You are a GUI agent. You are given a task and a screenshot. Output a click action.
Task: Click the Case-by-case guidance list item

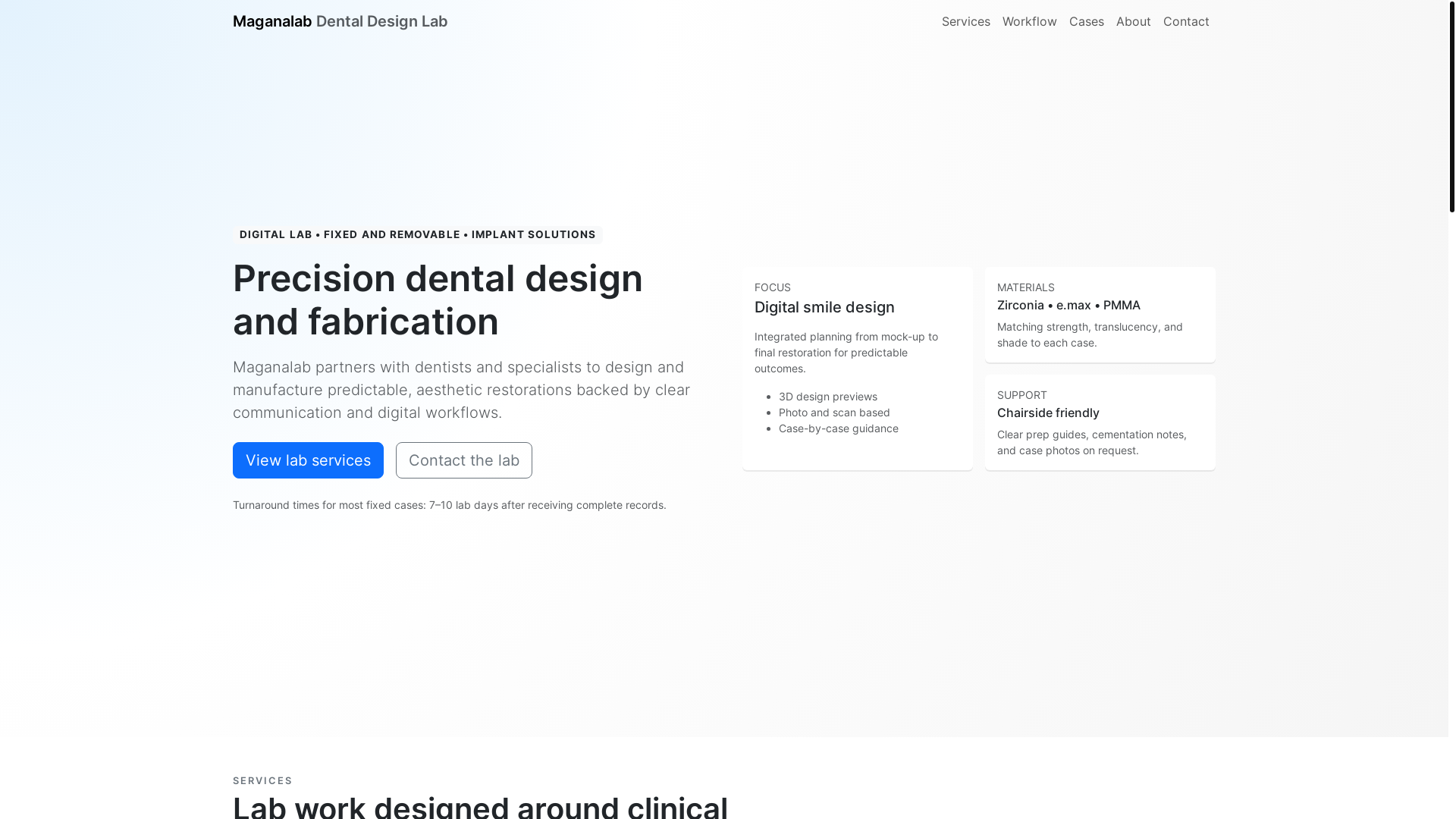pyautogui.click(x=839, y=428)
